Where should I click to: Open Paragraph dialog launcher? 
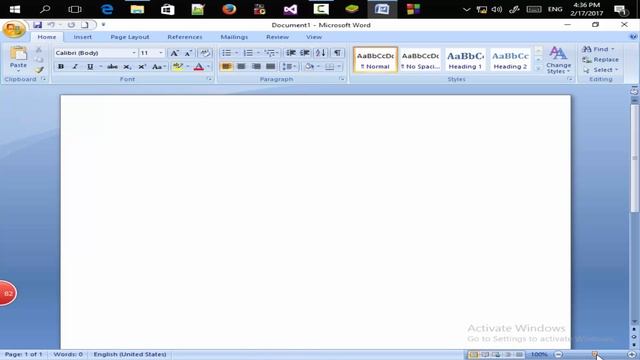(342, 79)
